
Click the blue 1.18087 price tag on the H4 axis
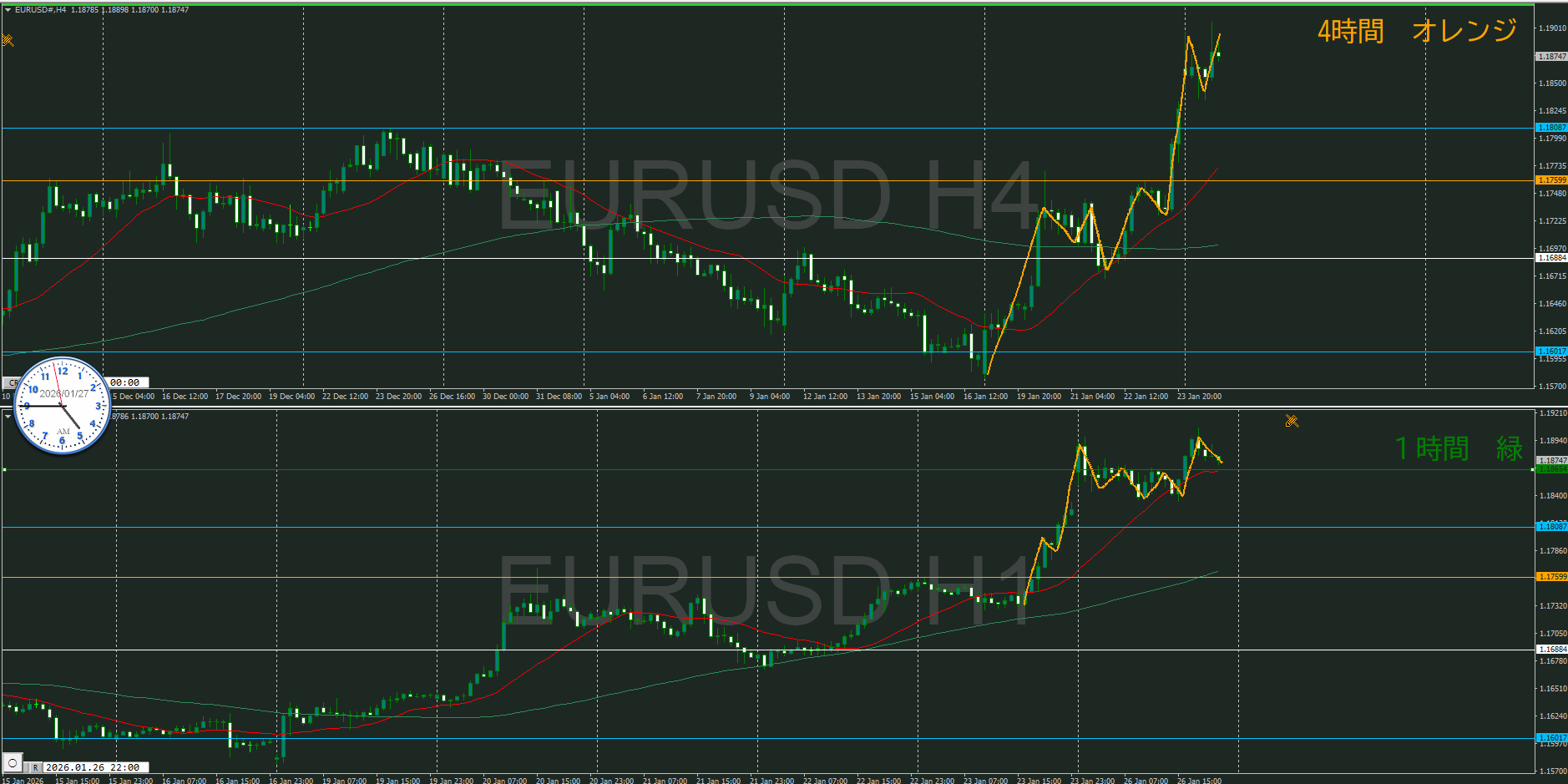coord(1551,128)
